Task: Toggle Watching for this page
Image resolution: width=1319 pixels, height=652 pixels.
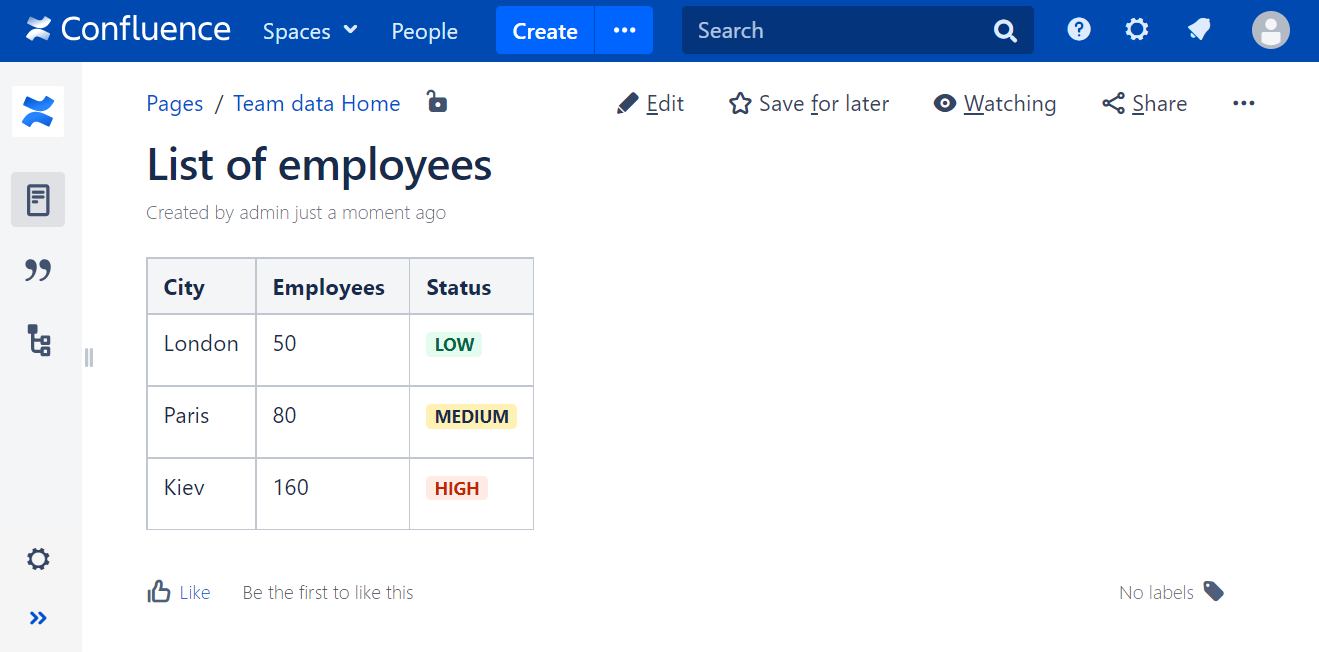Action: pos(995,104)
